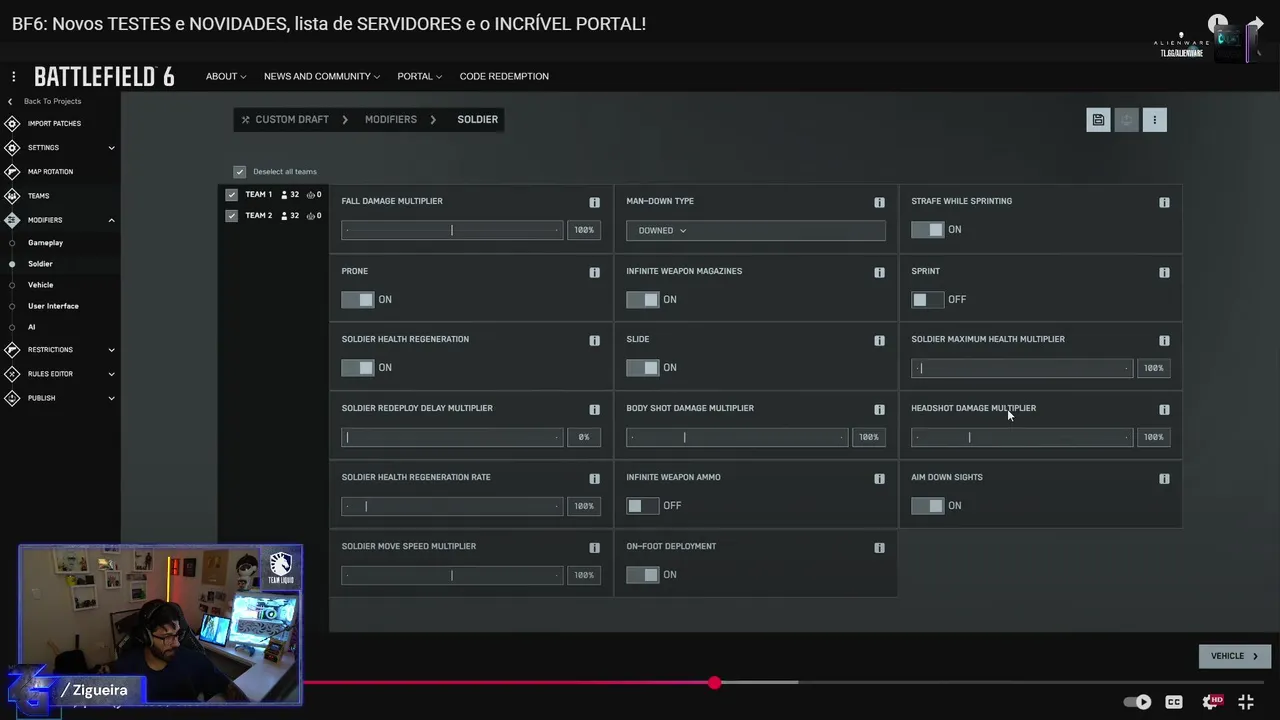Open the kebab menu left of Battlefield 6 logo
The width and height of the screenshot is (1280, 720).
14,76
